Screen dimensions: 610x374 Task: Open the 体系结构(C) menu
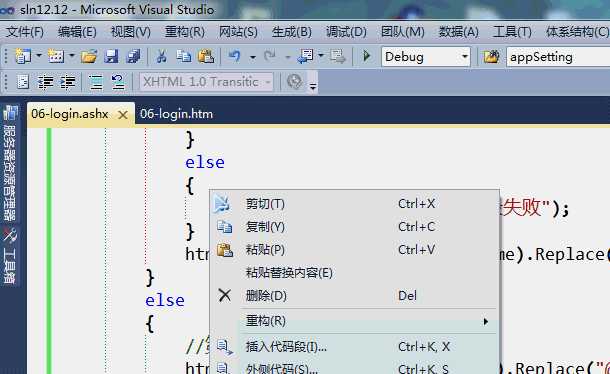577,32
